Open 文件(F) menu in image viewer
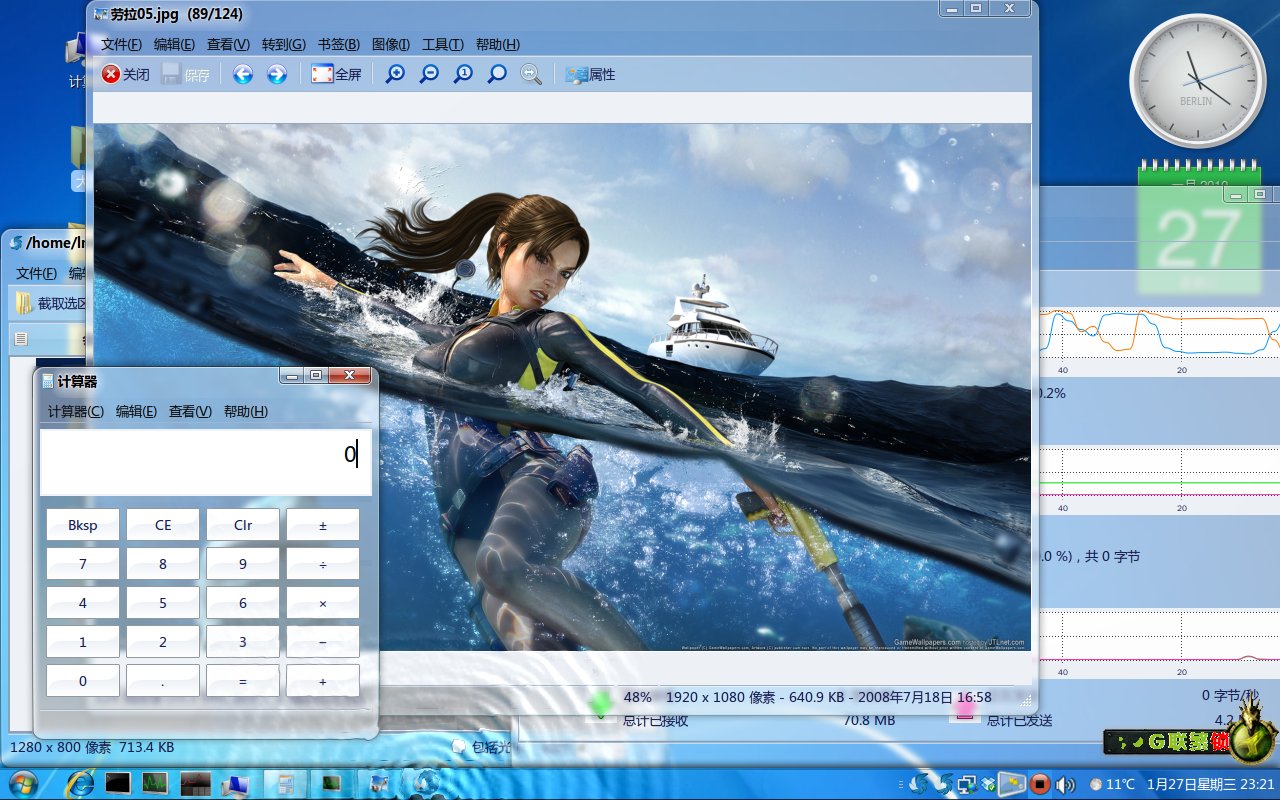 tap(121, 44)
